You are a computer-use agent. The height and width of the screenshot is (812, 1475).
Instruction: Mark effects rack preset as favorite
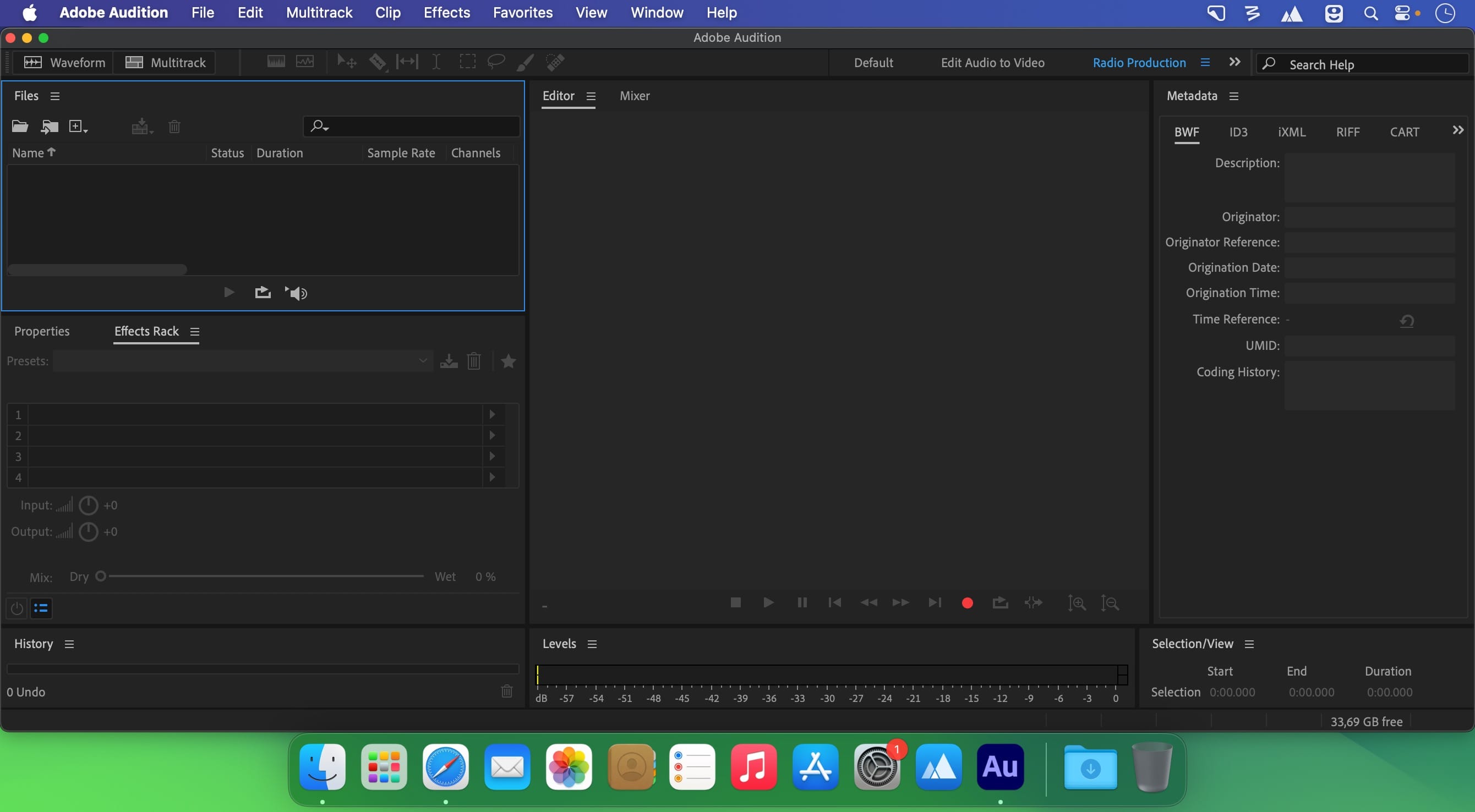pos(509,361)
